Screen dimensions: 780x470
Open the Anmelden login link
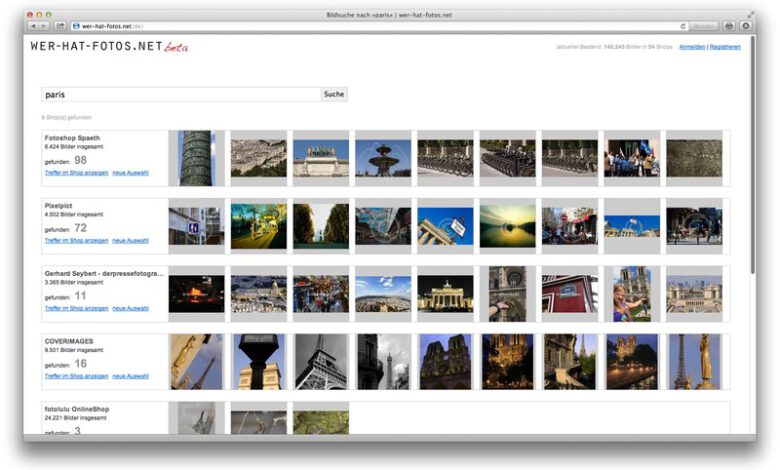click(x=692, y=47)
